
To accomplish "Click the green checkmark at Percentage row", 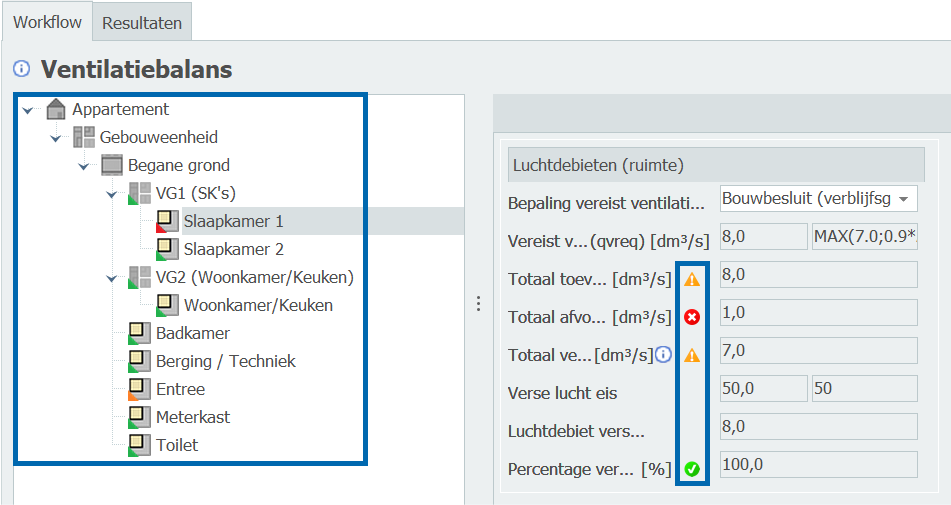I will 692,468.
